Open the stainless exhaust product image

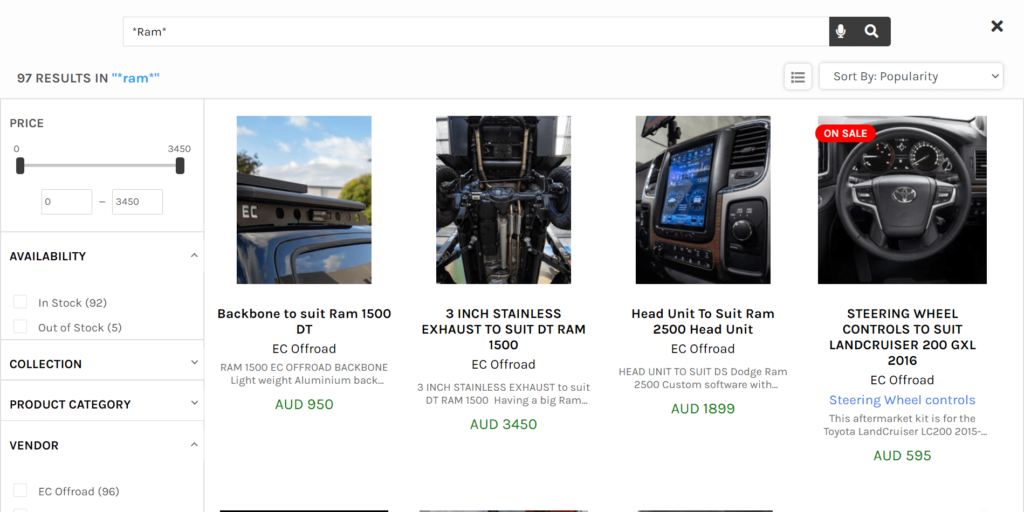tap(504, 200)
